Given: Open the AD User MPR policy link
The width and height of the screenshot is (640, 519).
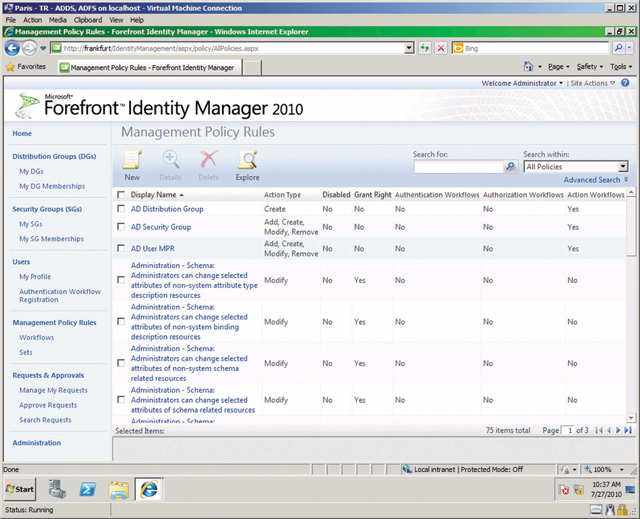Looking at the screenshot, I should (x=153, y=248).
